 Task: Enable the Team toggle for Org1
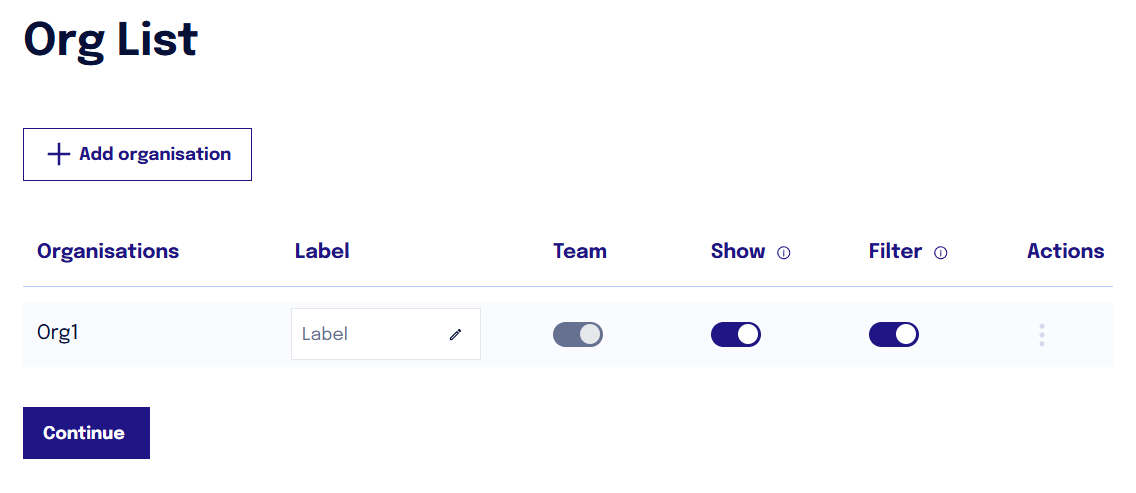click(577, 334)
